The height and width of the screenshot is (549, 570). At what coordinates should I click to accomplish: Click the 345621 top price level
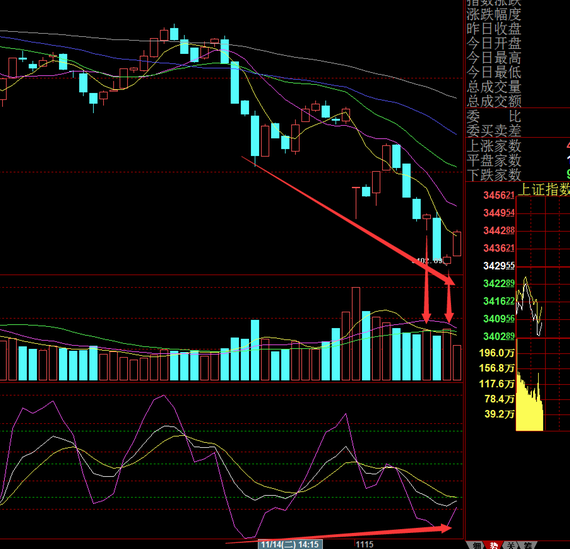(499, 195)
